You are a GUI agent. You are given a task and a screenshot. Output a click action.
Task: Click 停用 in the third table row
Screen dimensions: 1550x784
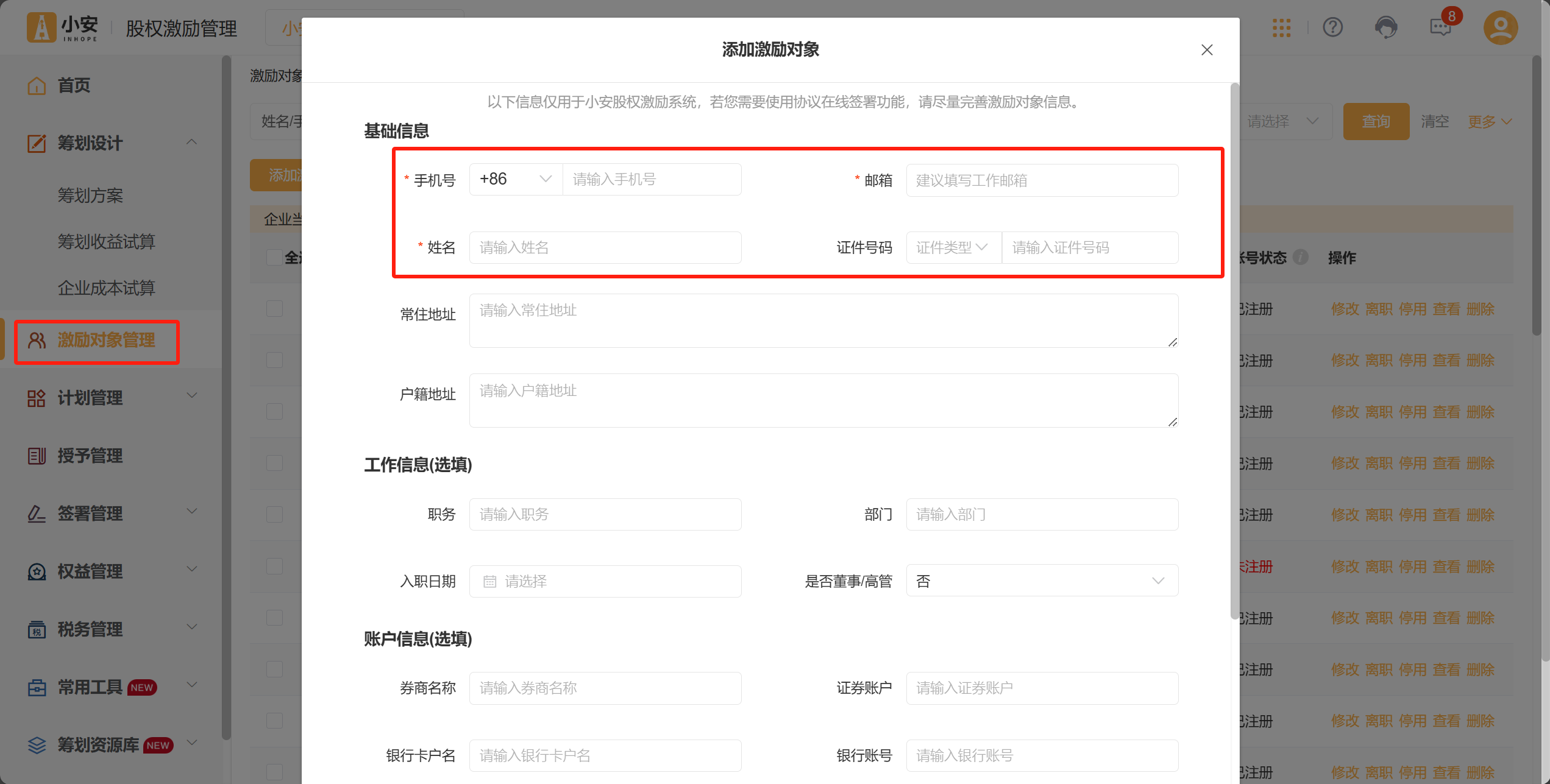point(1413,412)
